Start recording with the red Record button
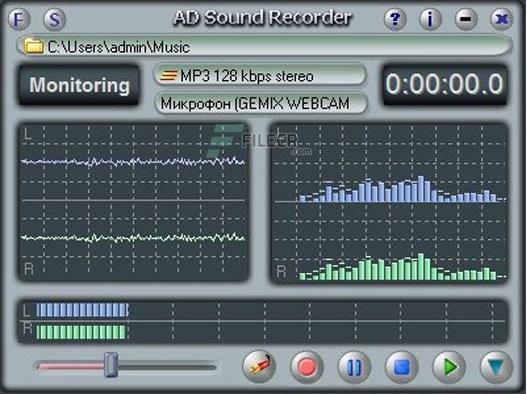 [307, 367]
